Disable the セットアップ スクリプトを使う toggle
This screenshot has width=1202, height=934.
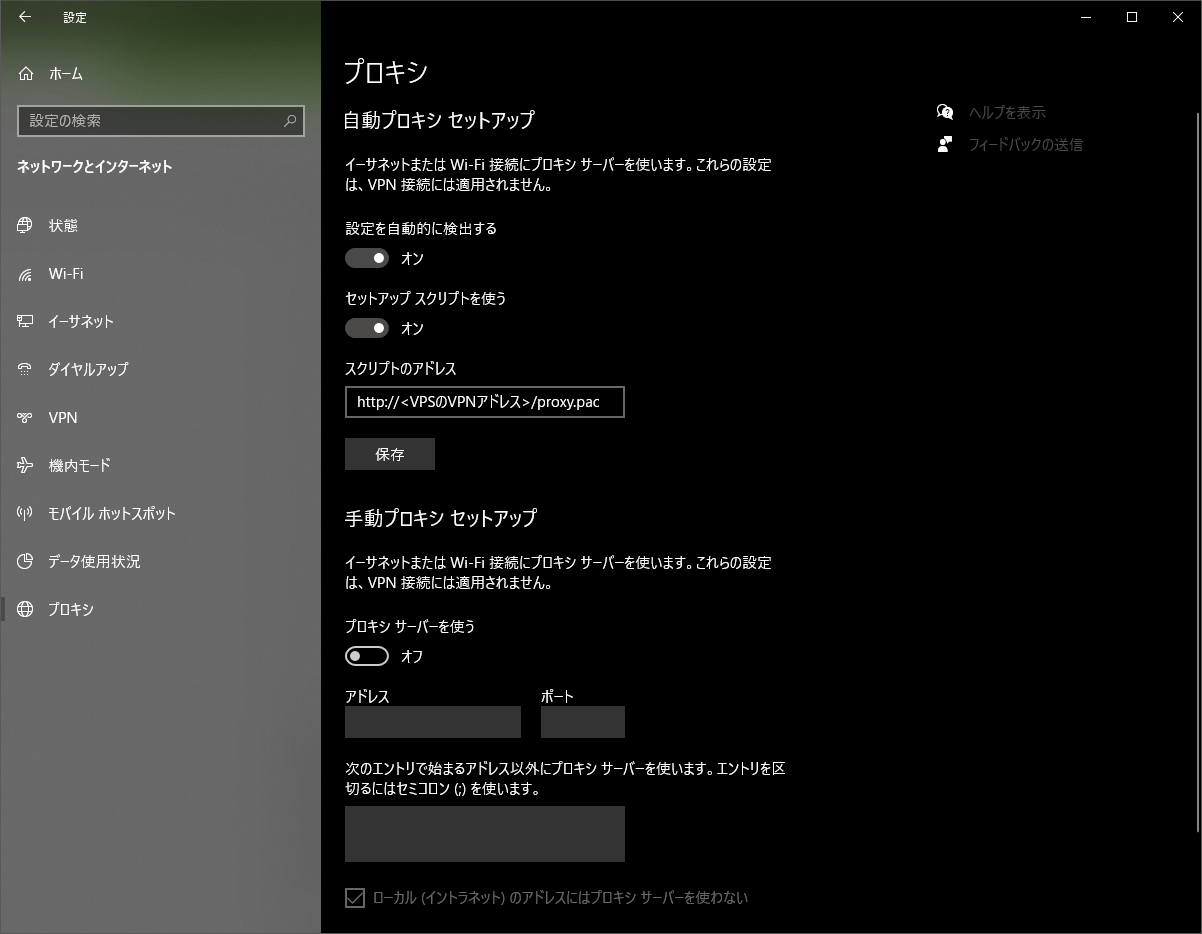[367, 328]
